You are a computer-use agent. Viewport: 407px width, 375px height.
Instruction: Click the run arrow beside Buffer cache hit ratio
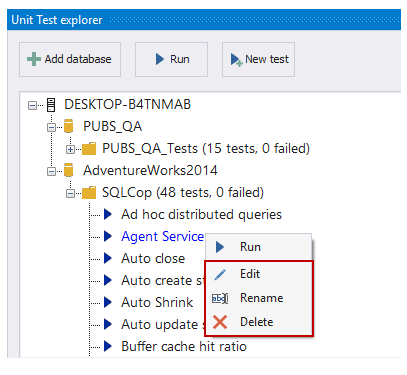pos(108,346)
